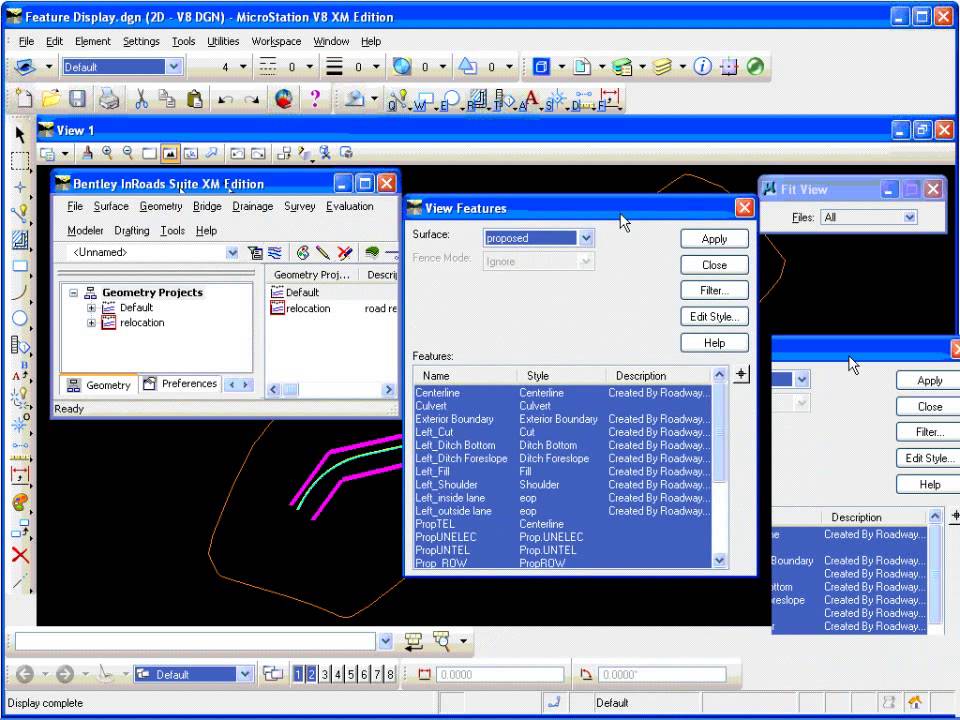Screen dimensions: 960x720
Task: Click the Print icon
Action: tap(109, 99)
